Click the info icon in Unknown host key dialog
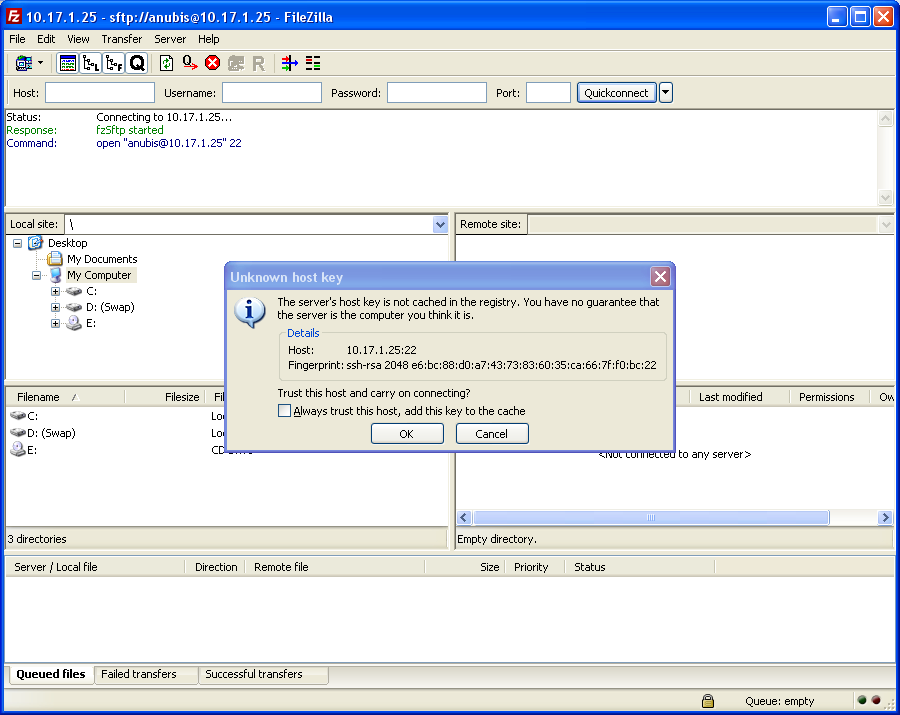 (250, 312)
